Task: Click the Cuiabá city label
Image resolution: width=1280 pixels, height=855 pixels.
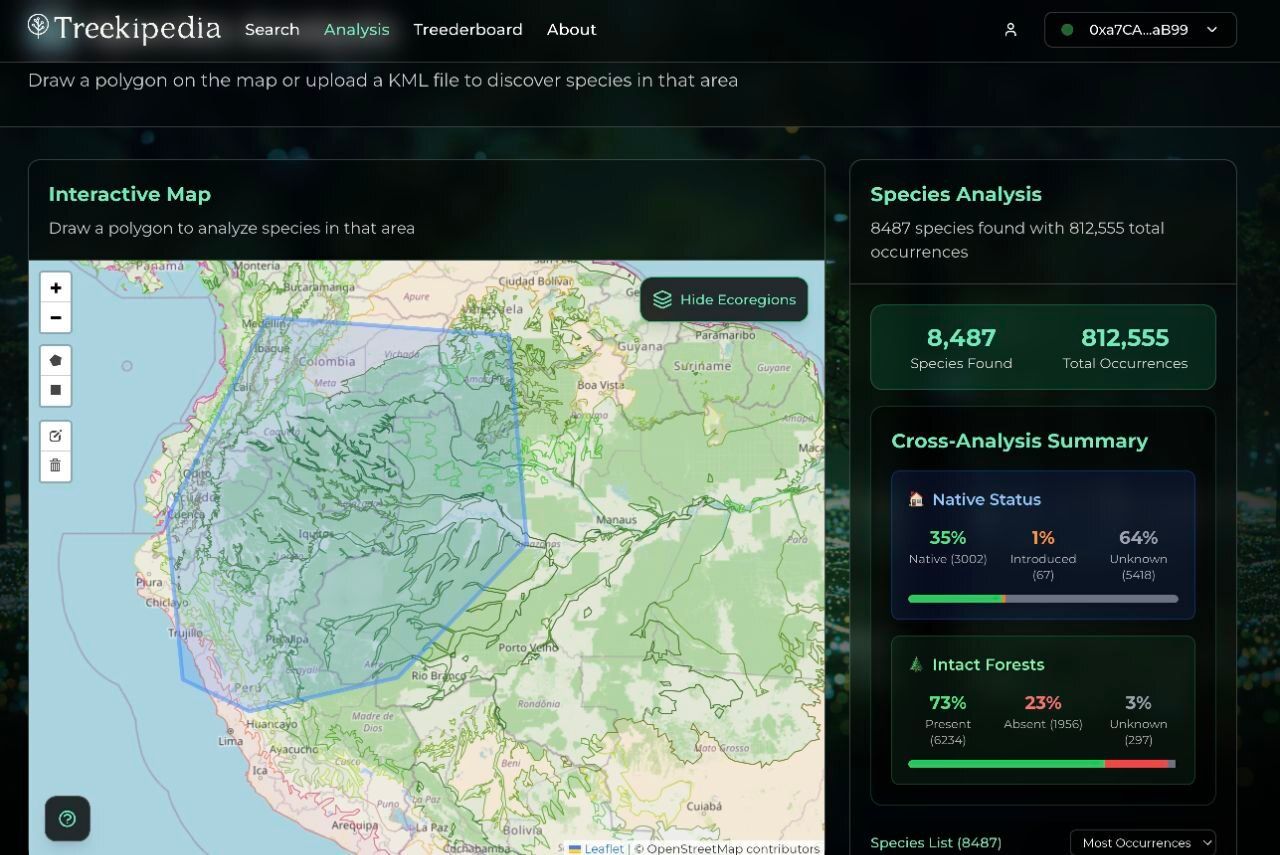Action: (x=704, y=806)
